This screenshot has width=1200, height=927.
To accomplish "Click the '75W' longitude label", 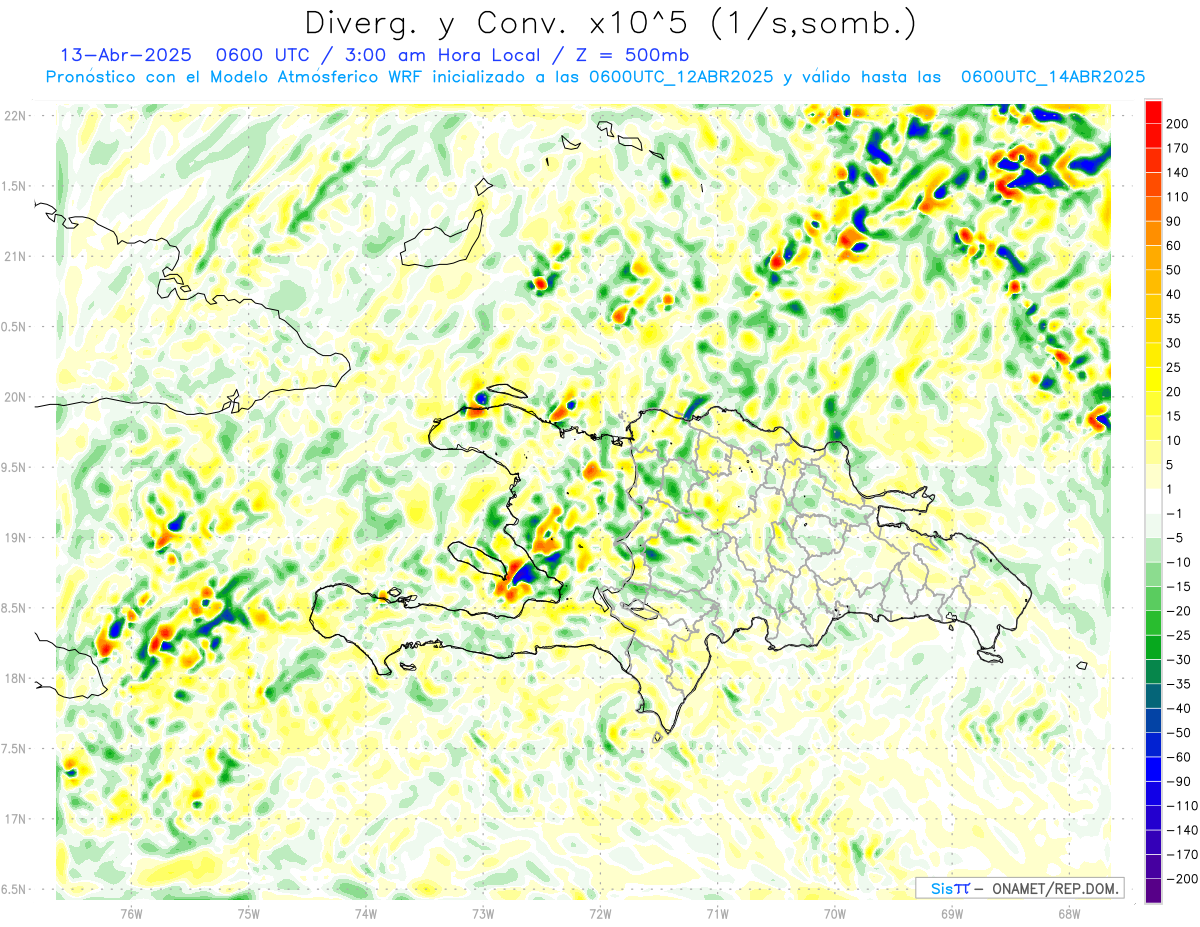I will pyautogui.click(x=248, y=913).
